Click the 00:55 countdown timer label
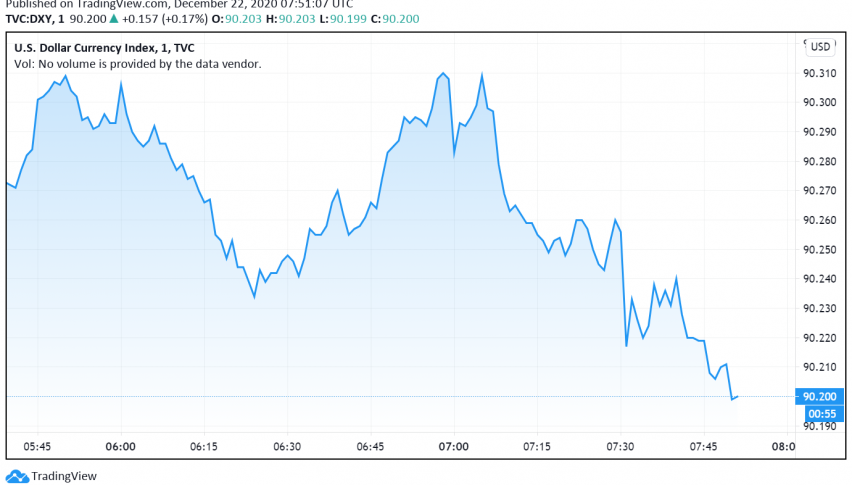Viewport: 852px width, 485px height. [822, 414]
